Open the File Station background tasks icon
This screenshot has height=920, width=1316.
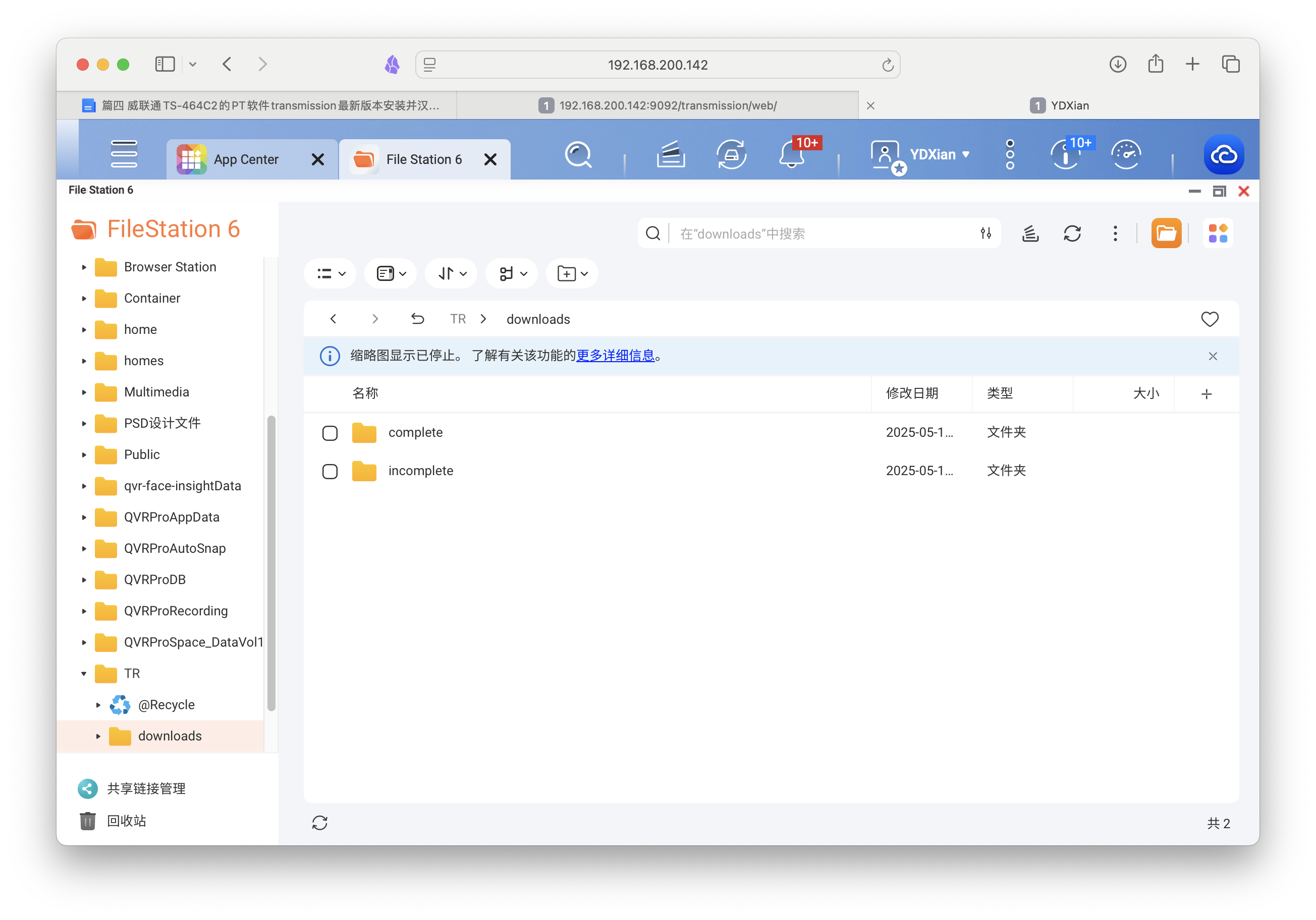pyautogui.click(x=1030, y=233)
